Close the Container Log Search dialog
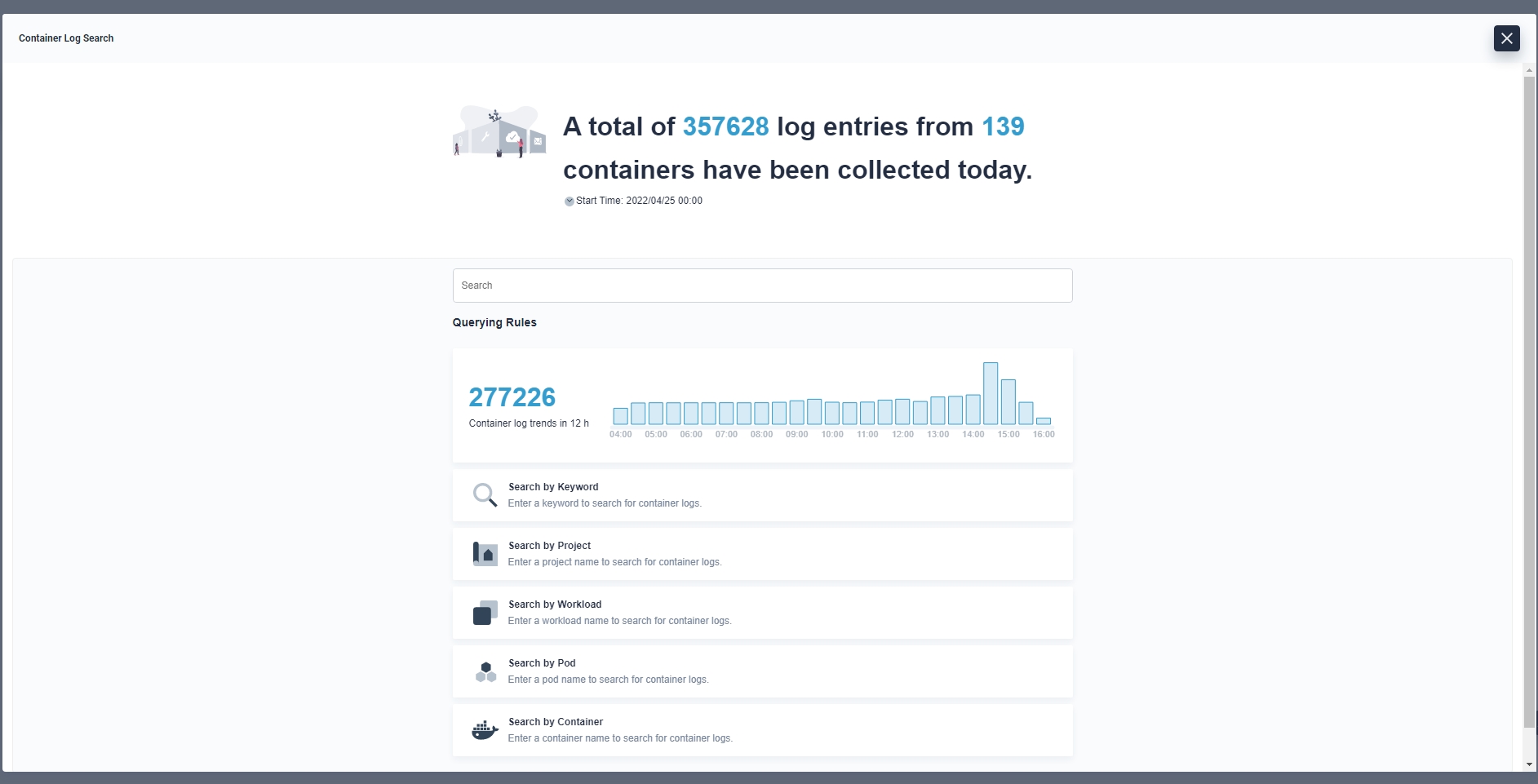The width and height of the screenshot is (1538, 784). [1506, 38]
